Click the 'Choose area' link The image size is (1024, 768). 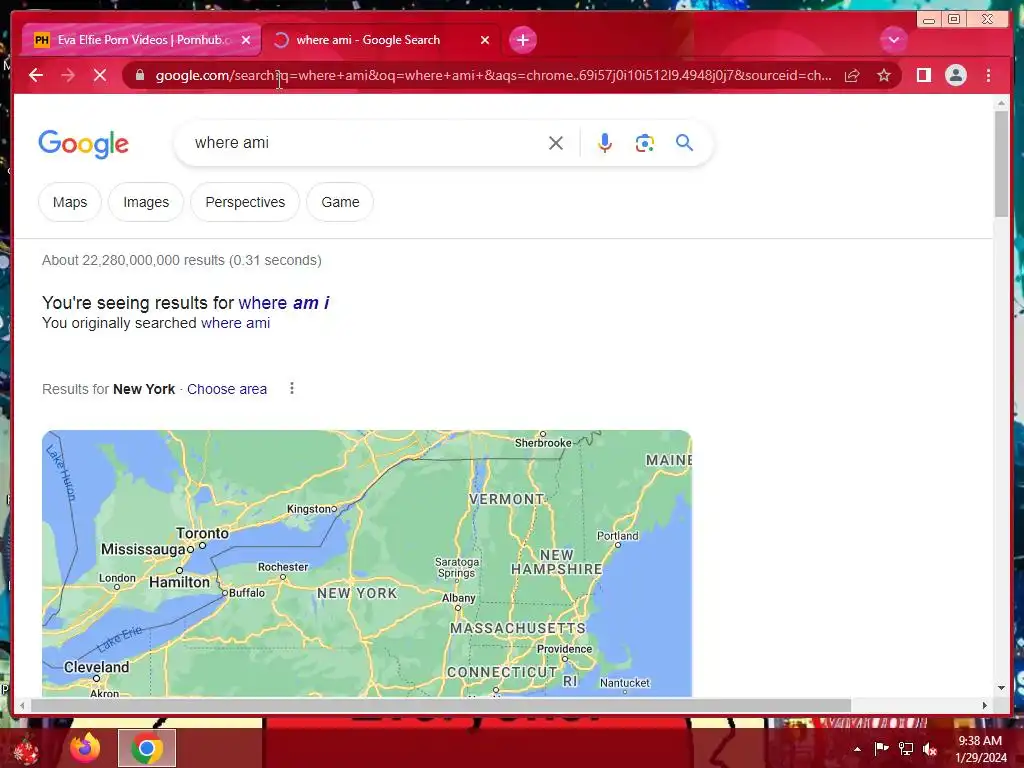227,389
